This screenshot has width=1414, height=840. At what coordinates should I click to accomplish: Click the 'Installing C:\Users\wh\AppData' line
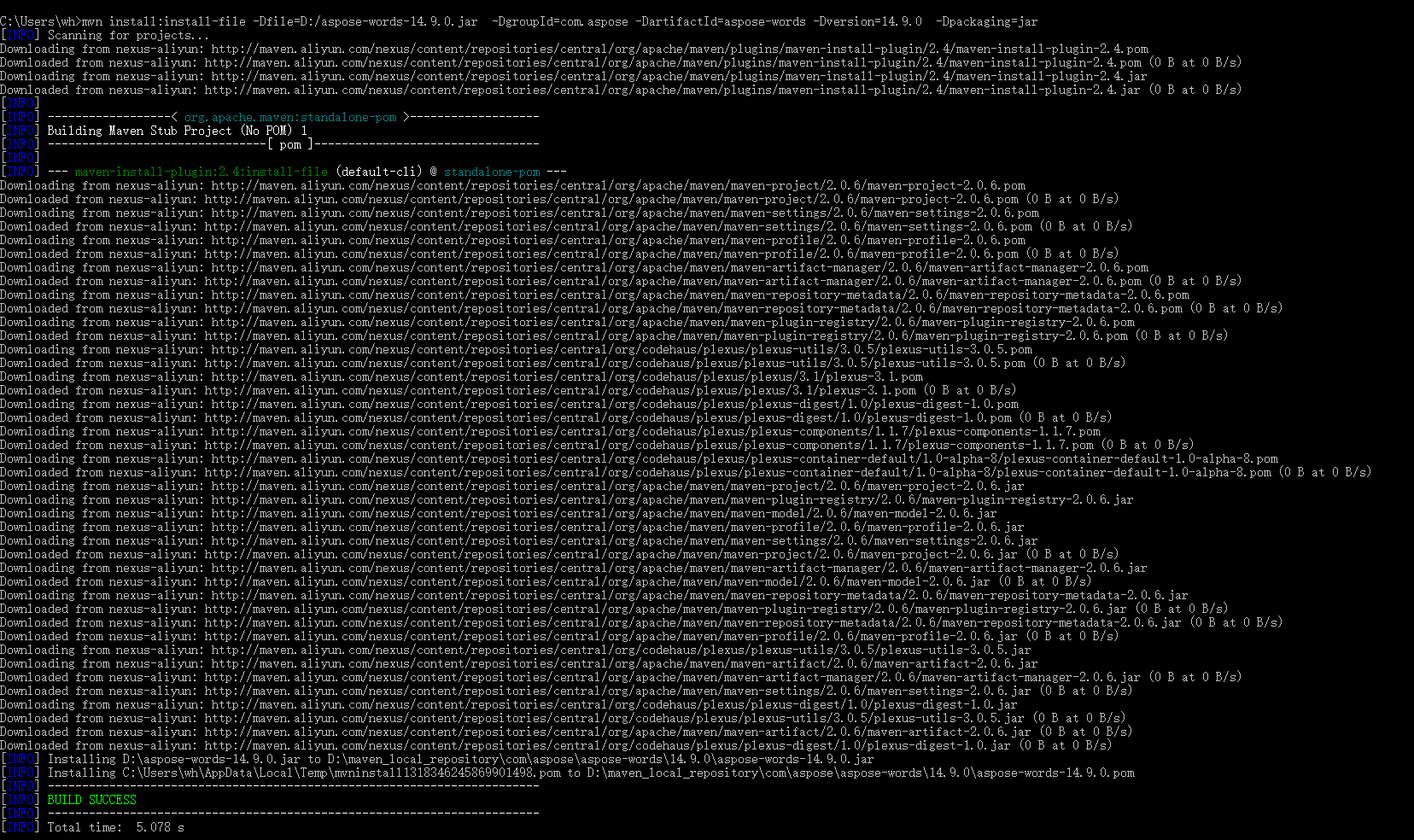(x=591, y=773)
